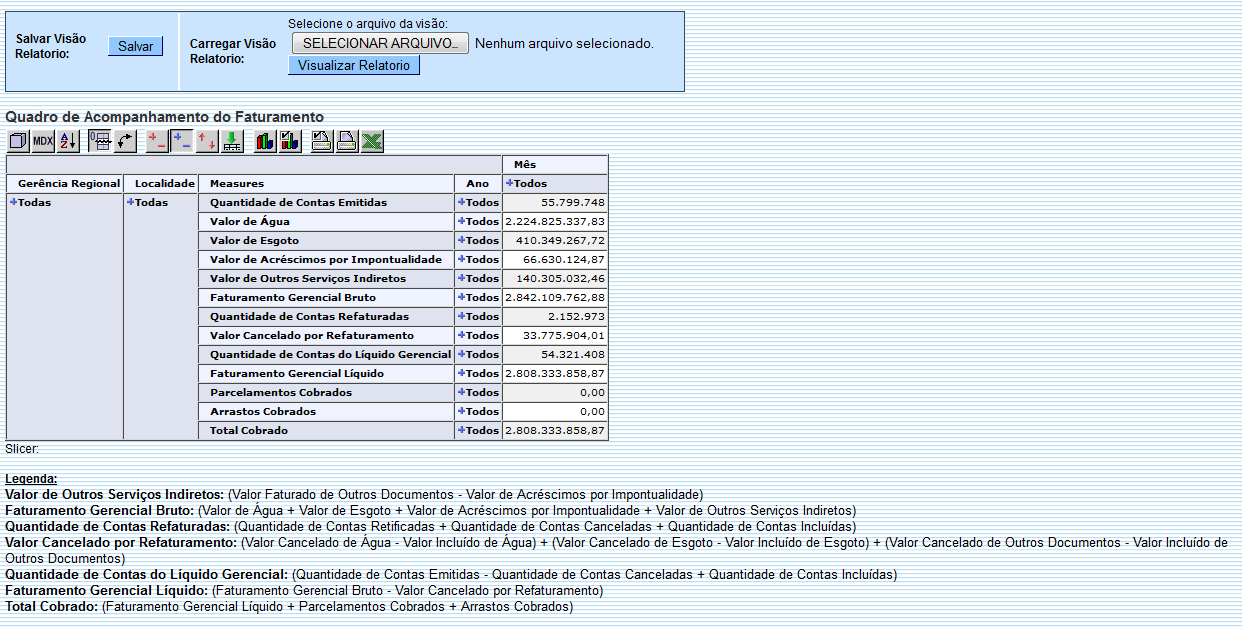Toggle suppress empty rows and columns
The height and width of the screenshot is (627, 1242).
coord(100,141)
